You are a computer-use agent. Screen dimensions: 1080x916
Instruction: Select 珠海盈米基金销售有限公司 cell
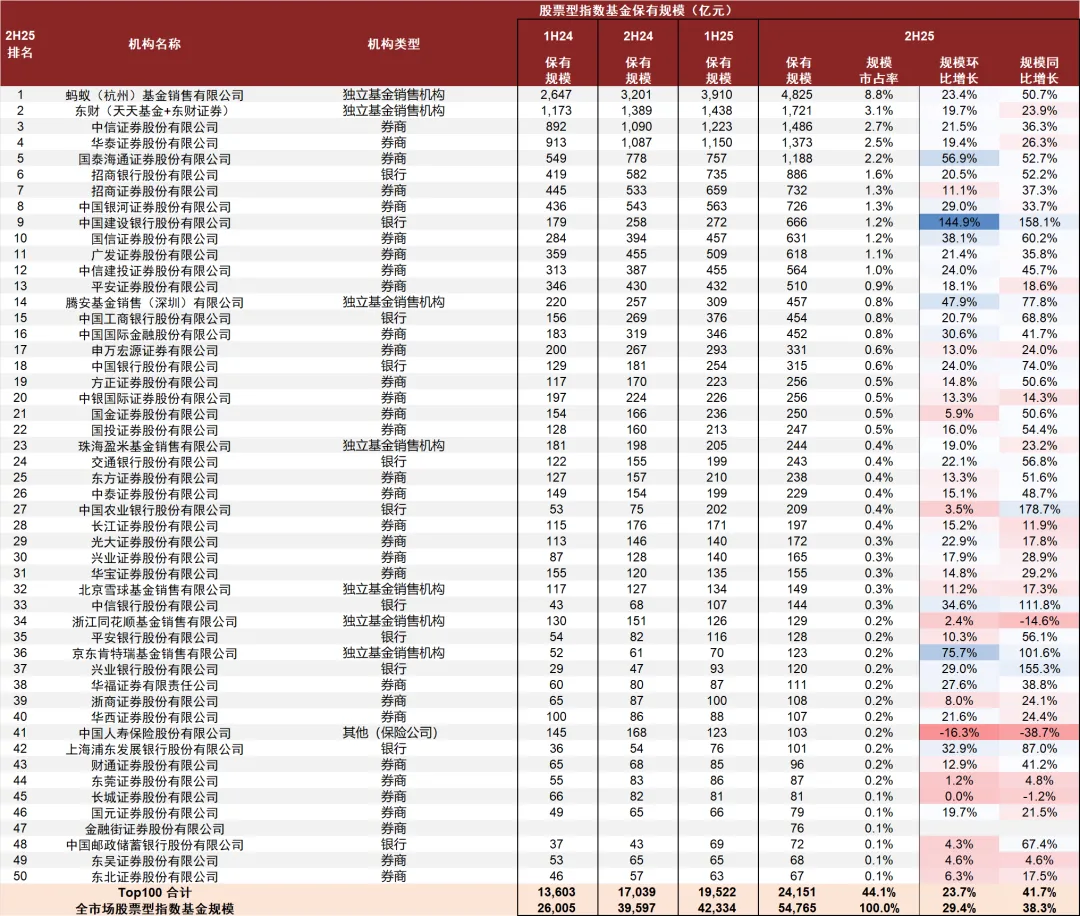(154, 446)
